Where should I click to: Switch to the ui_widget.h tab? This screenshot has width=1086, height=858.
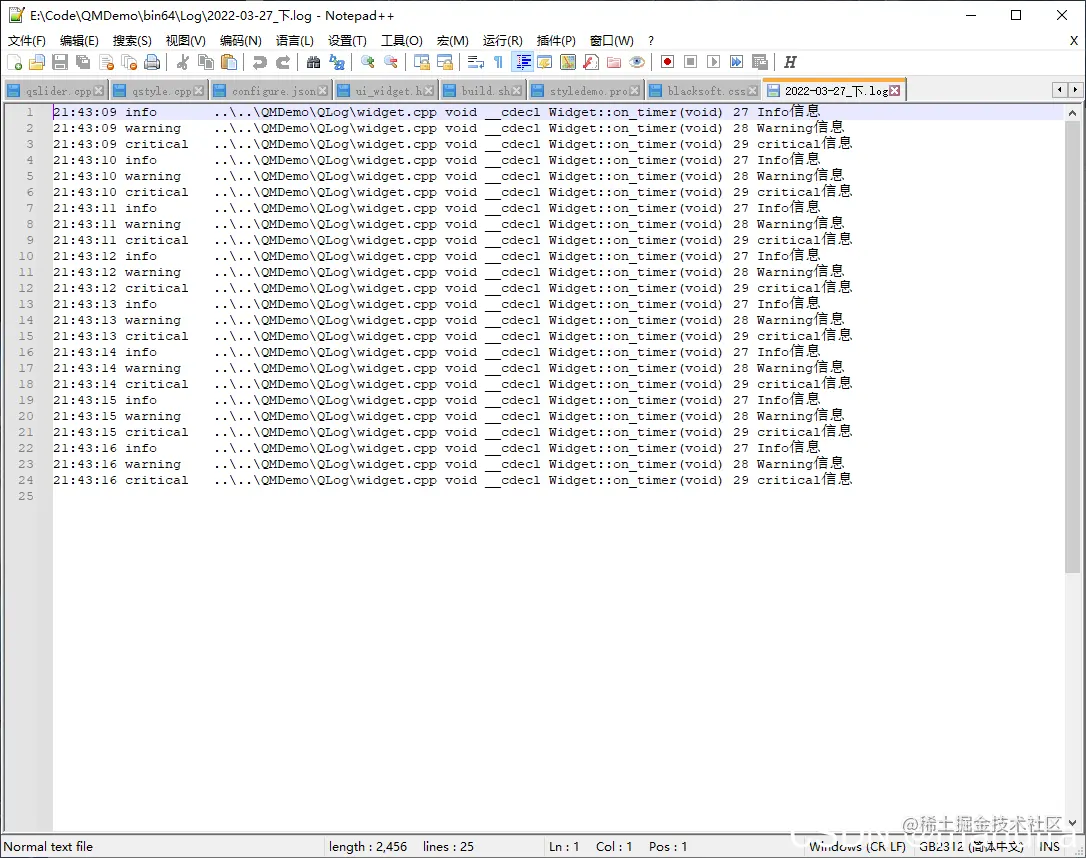385,91
